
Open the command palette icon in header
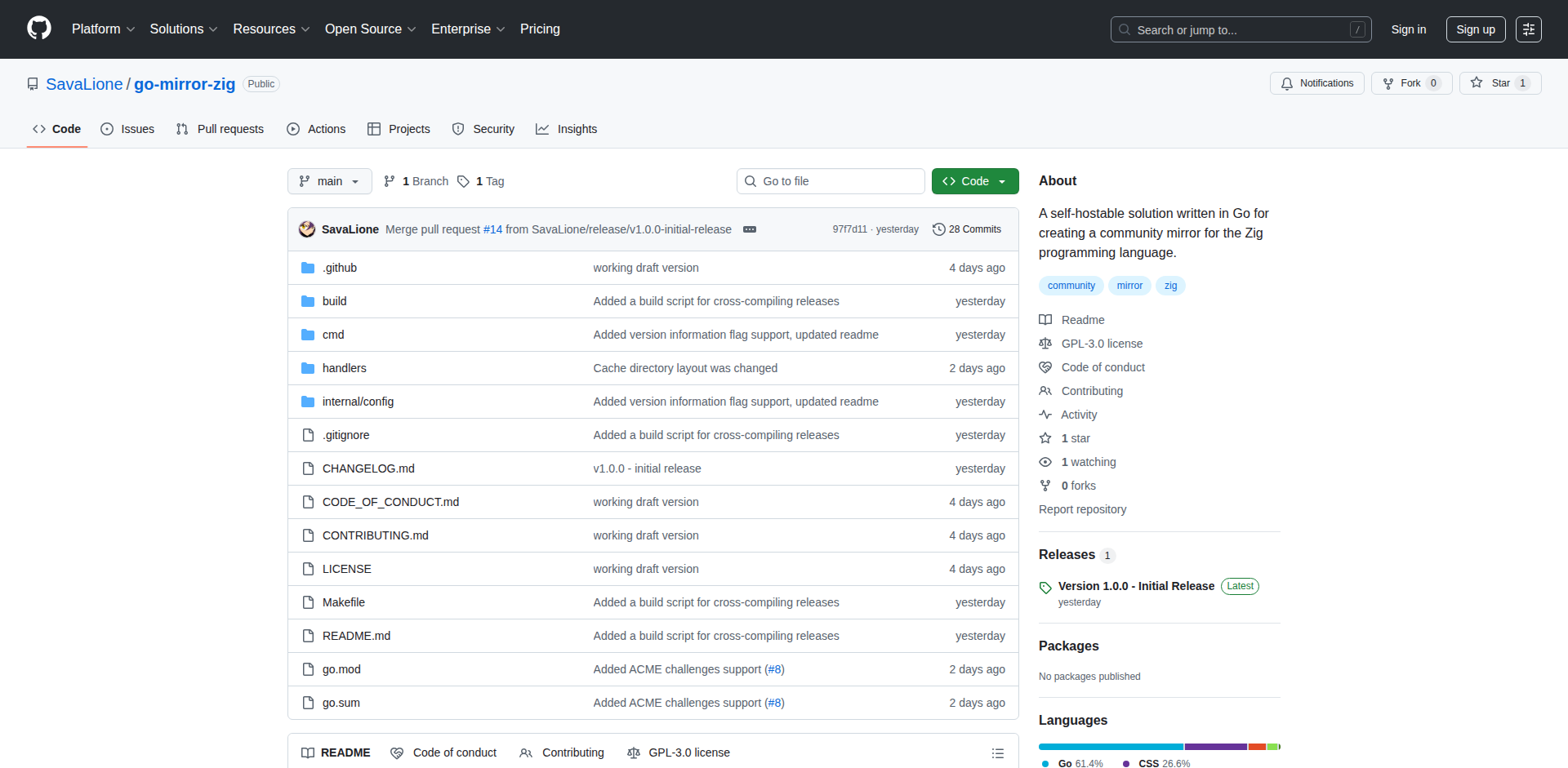[1529, 29]
